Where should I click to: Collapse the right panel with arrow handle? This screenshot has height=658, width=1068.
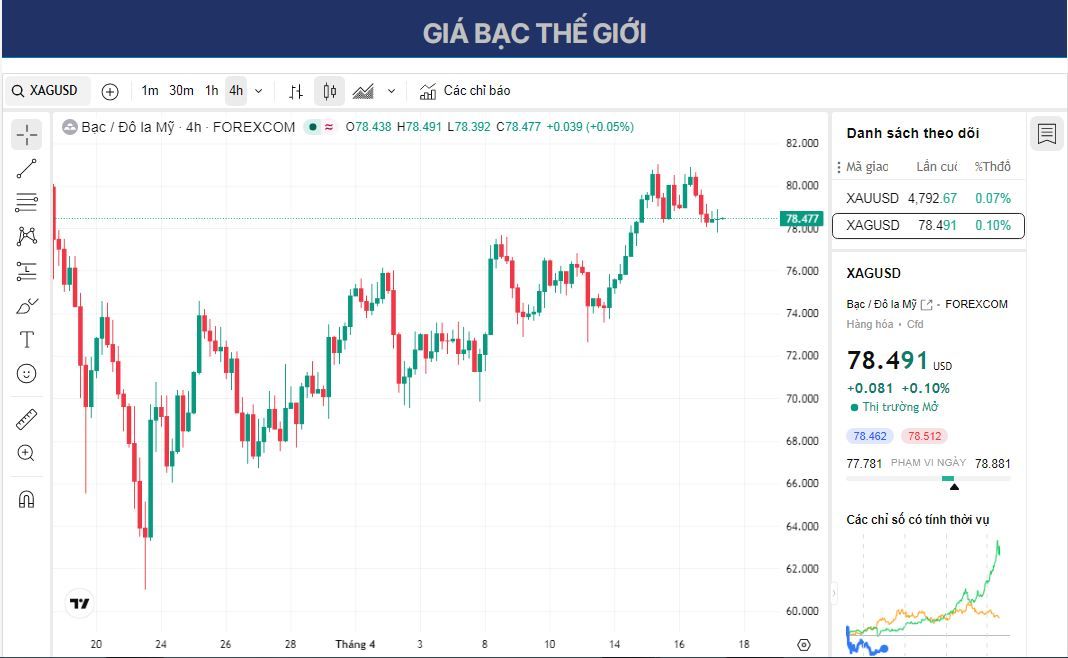(834, 593)
